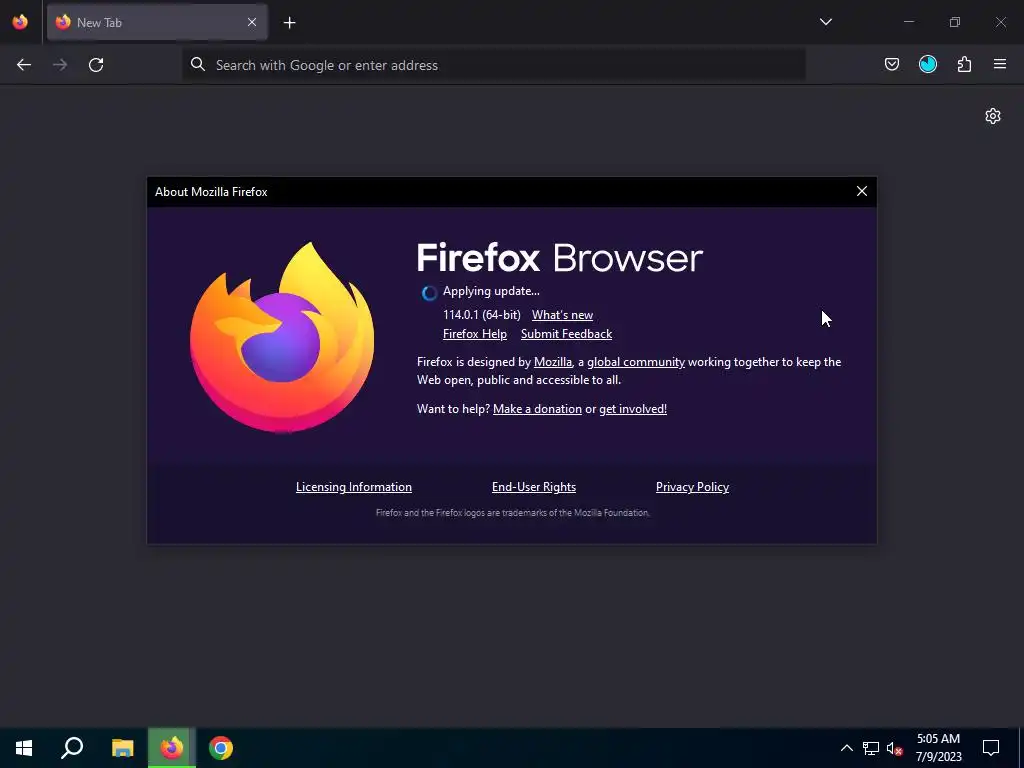The height and width of the screenshot is (768, 1024).
Task: Open the network status tray icon
Action: coord(871,748)
